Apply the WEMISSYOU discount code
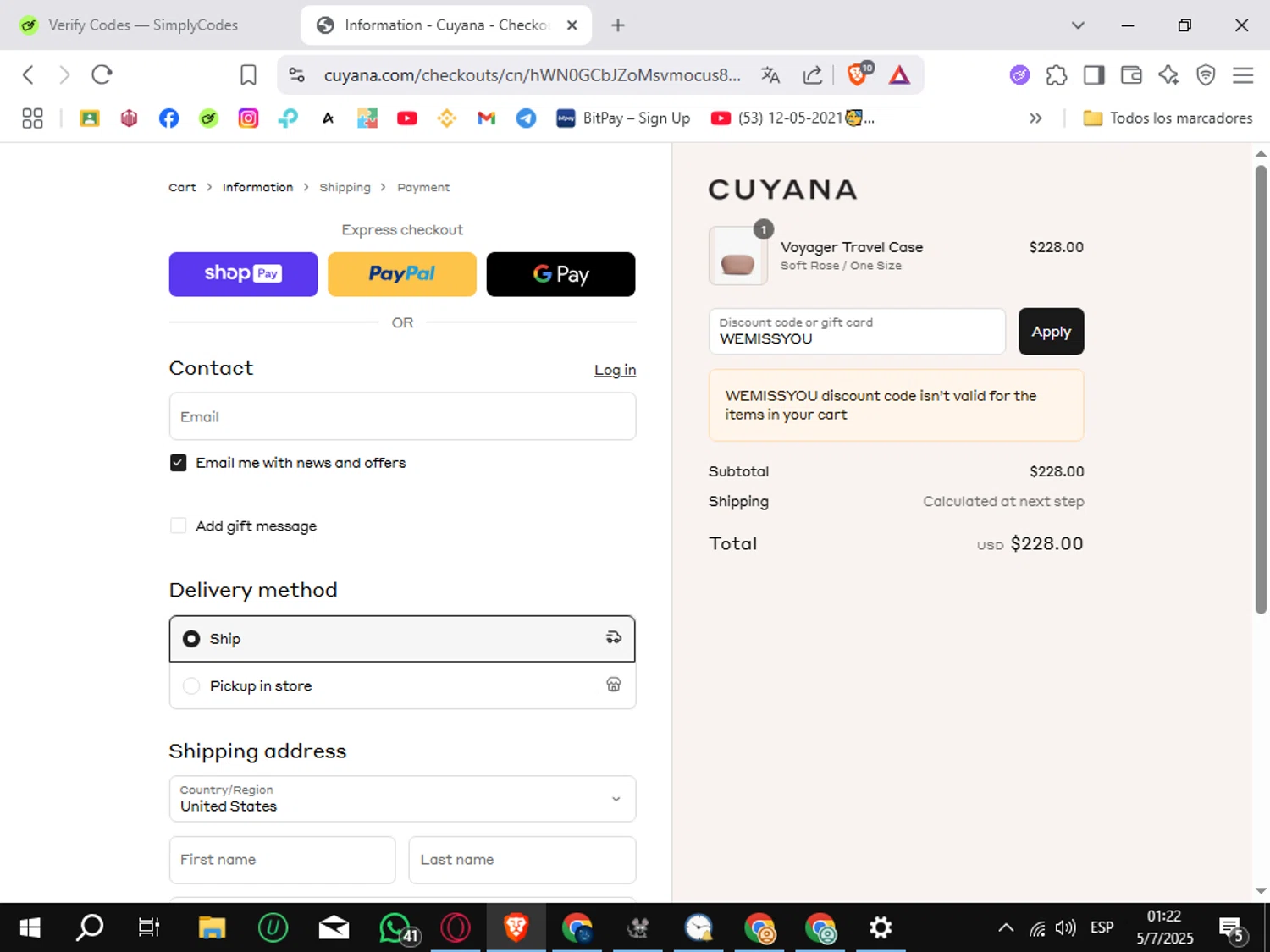The image size is (1270, 952). click(x=1051, y=332)
